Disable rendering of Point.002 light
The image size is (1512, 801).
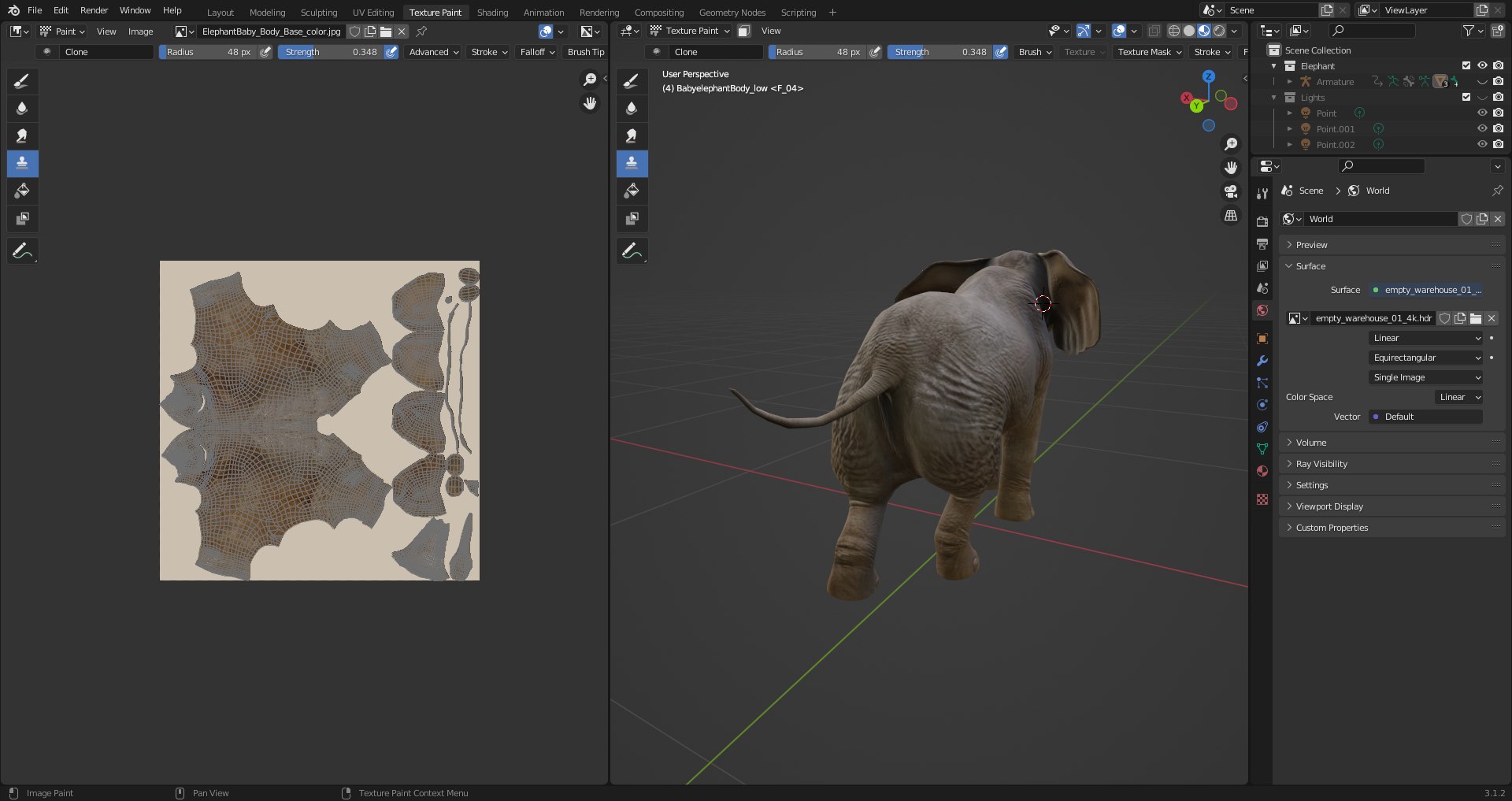point(1498,145)
